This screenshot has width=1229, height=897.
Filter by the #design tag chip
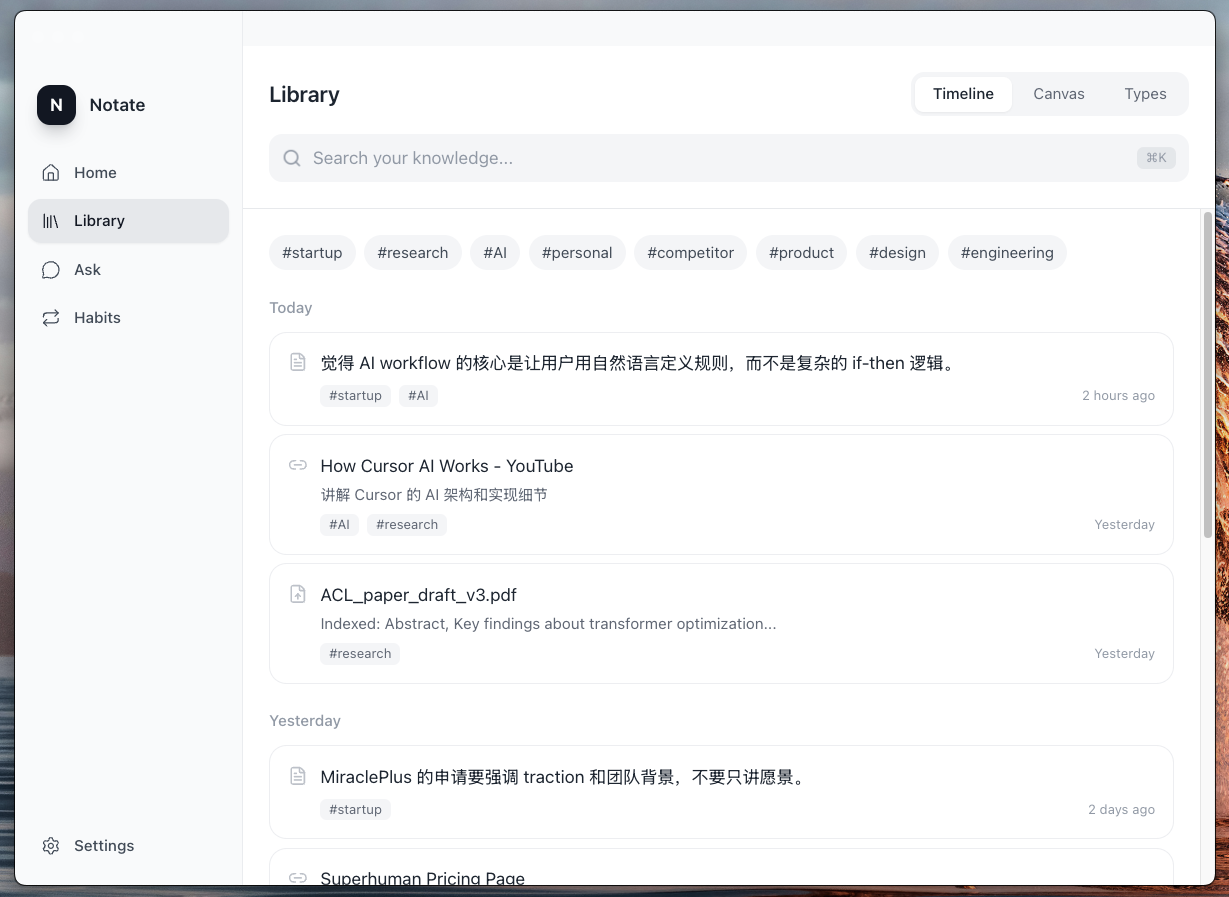click(897, 253)
